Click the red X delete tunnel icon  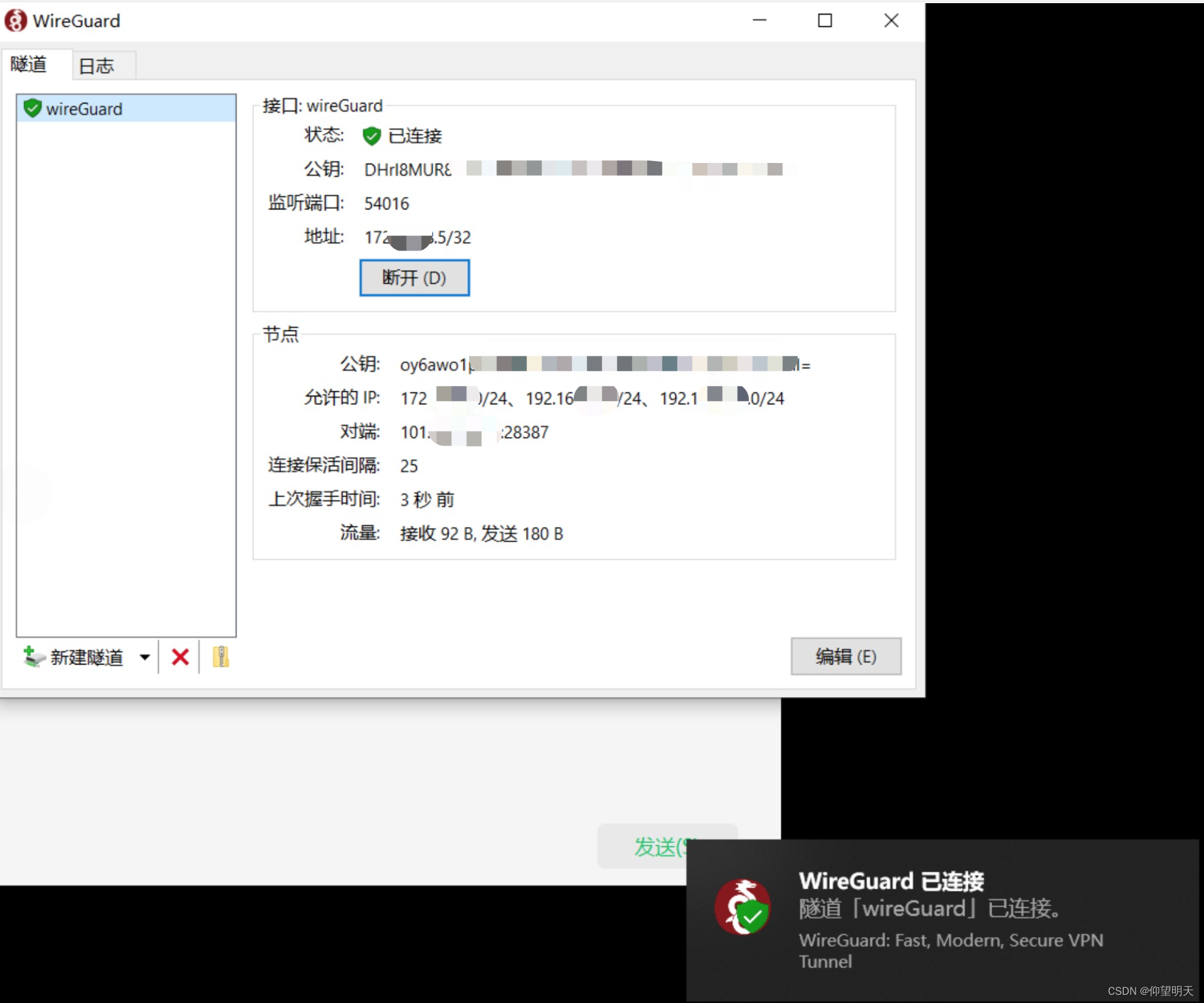pyautogui.click(x=180, y=657)
